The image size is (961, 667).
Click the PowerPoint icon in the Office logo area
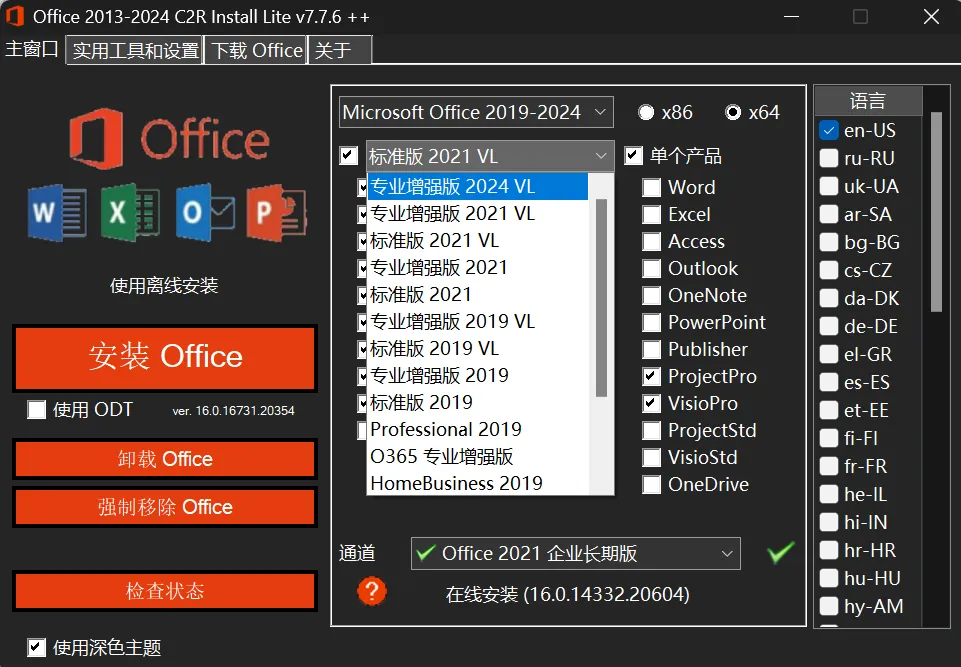coord(276,212)
